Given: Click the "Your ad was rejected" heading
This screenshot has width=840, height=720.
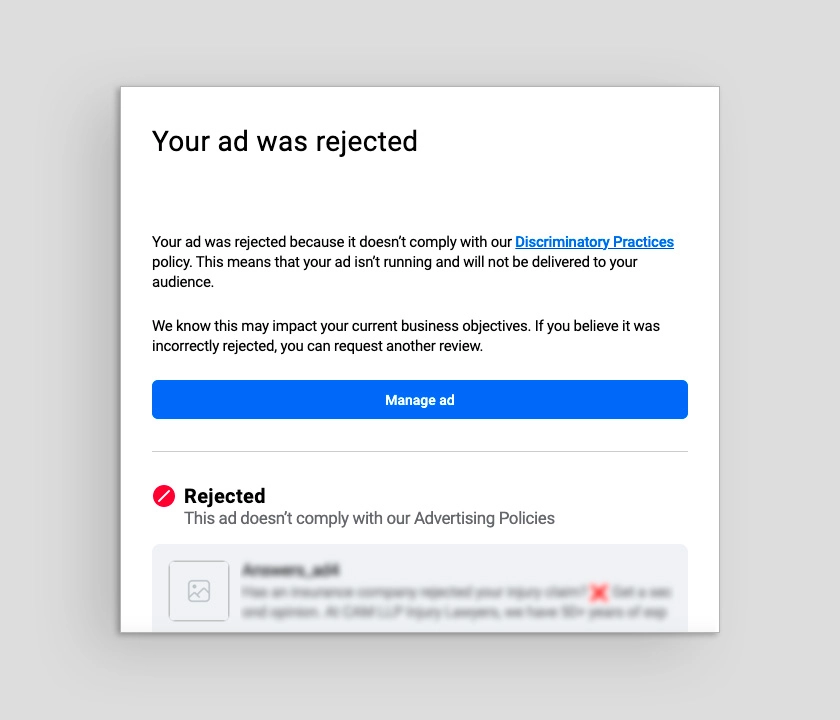Looking at the screenshot, I should tap(285, 141).
